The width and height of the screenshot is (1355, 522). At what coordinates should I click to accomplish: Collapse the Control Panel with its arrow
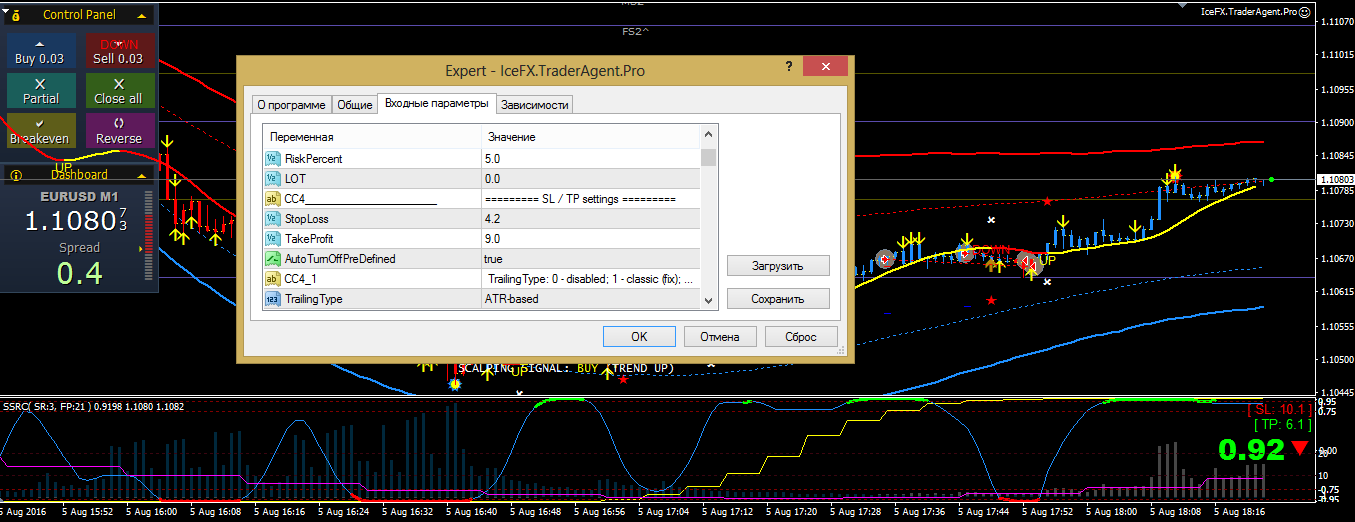pyautogui.click(x=142, y=15)
